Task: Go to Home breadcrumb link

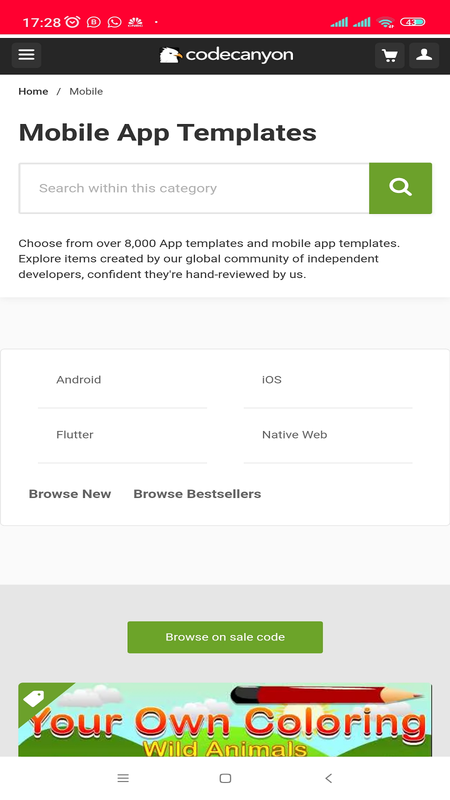Action: pos(33,91)
